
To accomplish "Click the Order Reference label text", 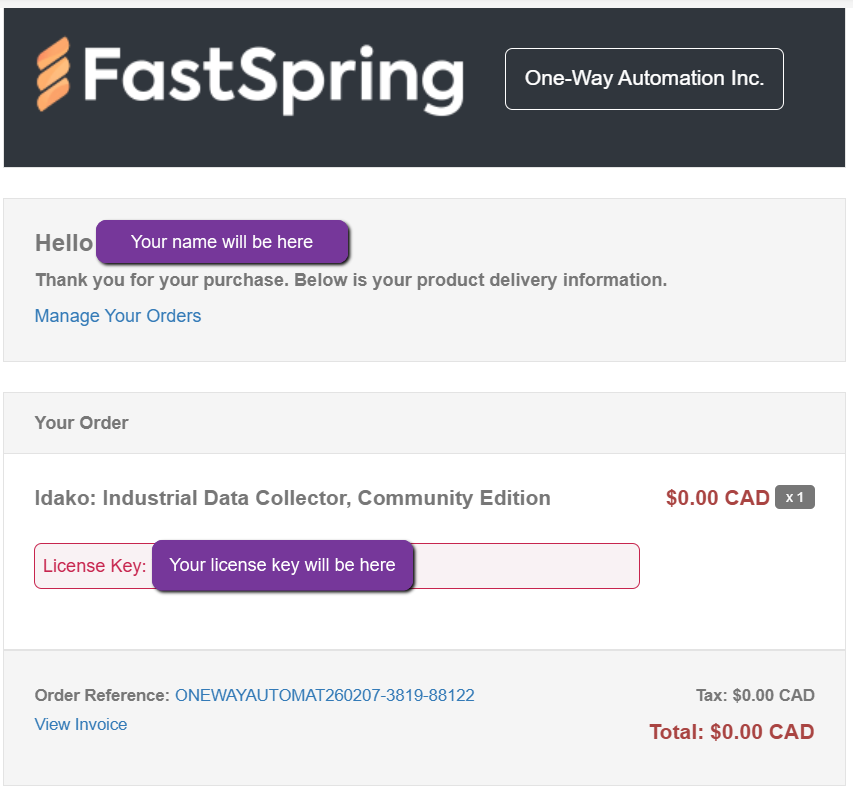I will pyautogui.click(x=102, y=695).
